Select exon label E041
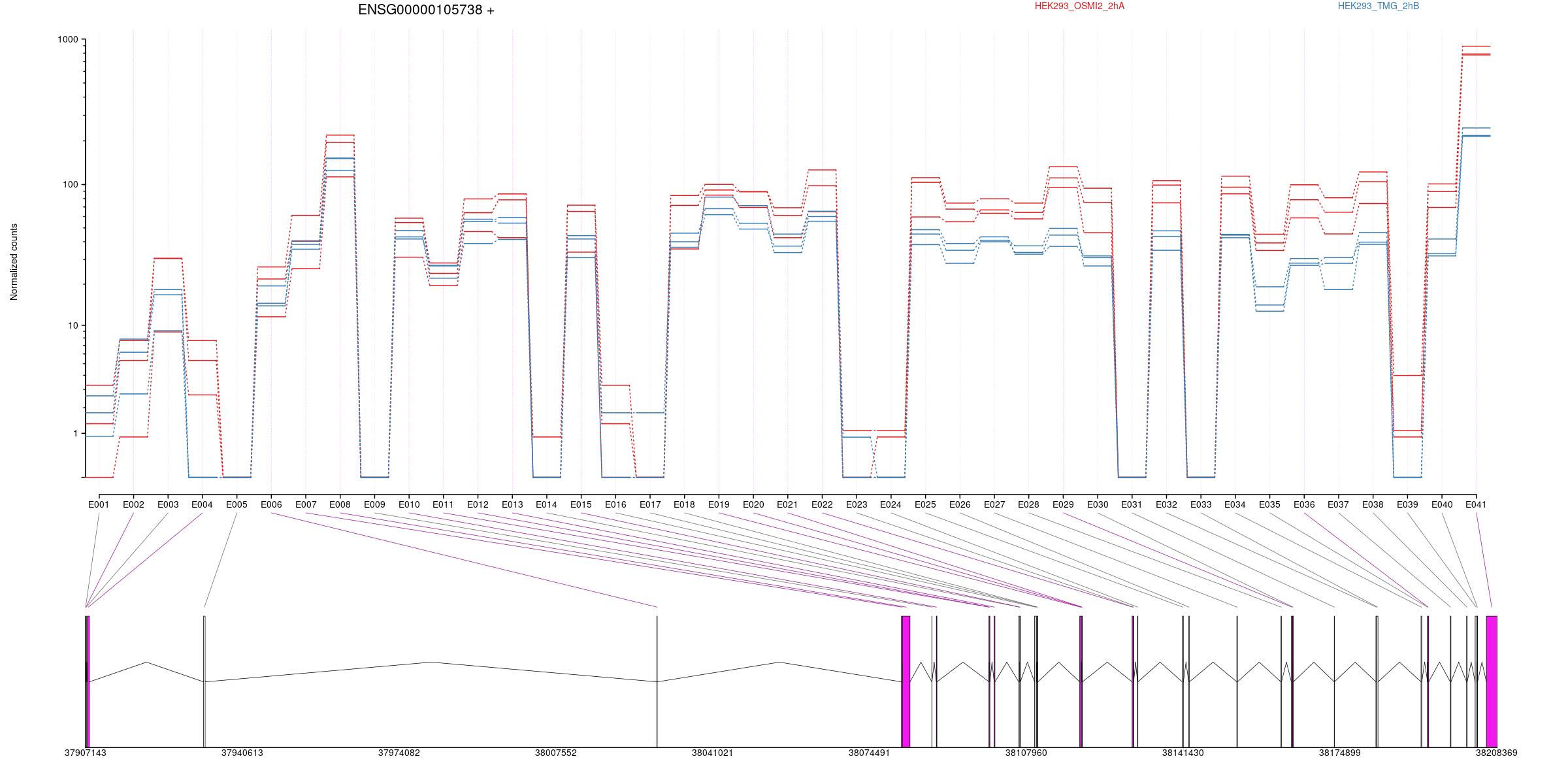The image size is (1568, 784). pos(1476,504)
